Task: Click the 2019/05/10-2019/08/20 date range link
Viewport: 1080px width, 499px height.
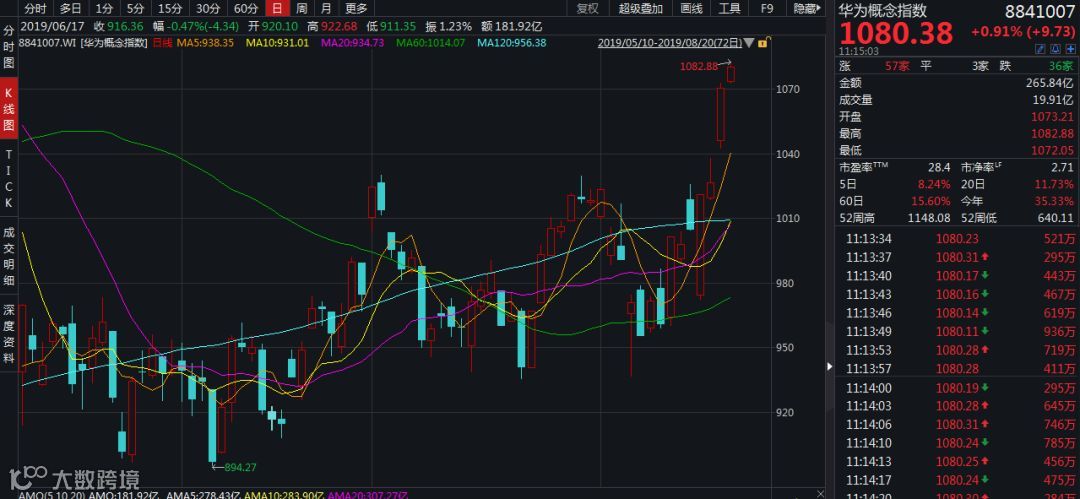Action: 669,43
